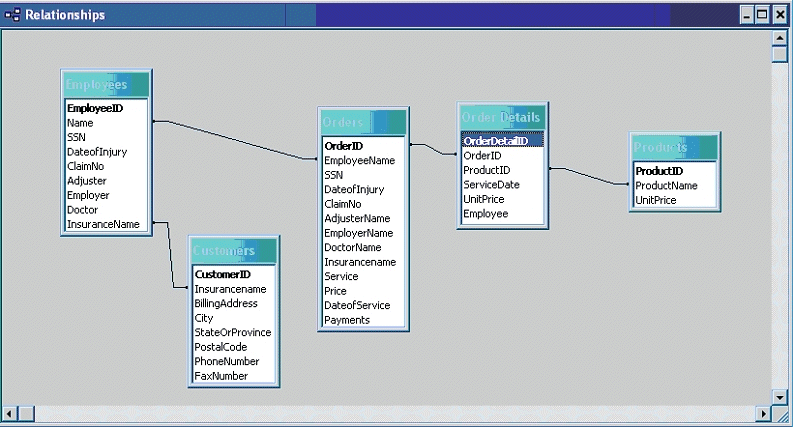793x427 pixels.
Task: Select PhoneNumber field in Customers table
Action: [234, 361]
